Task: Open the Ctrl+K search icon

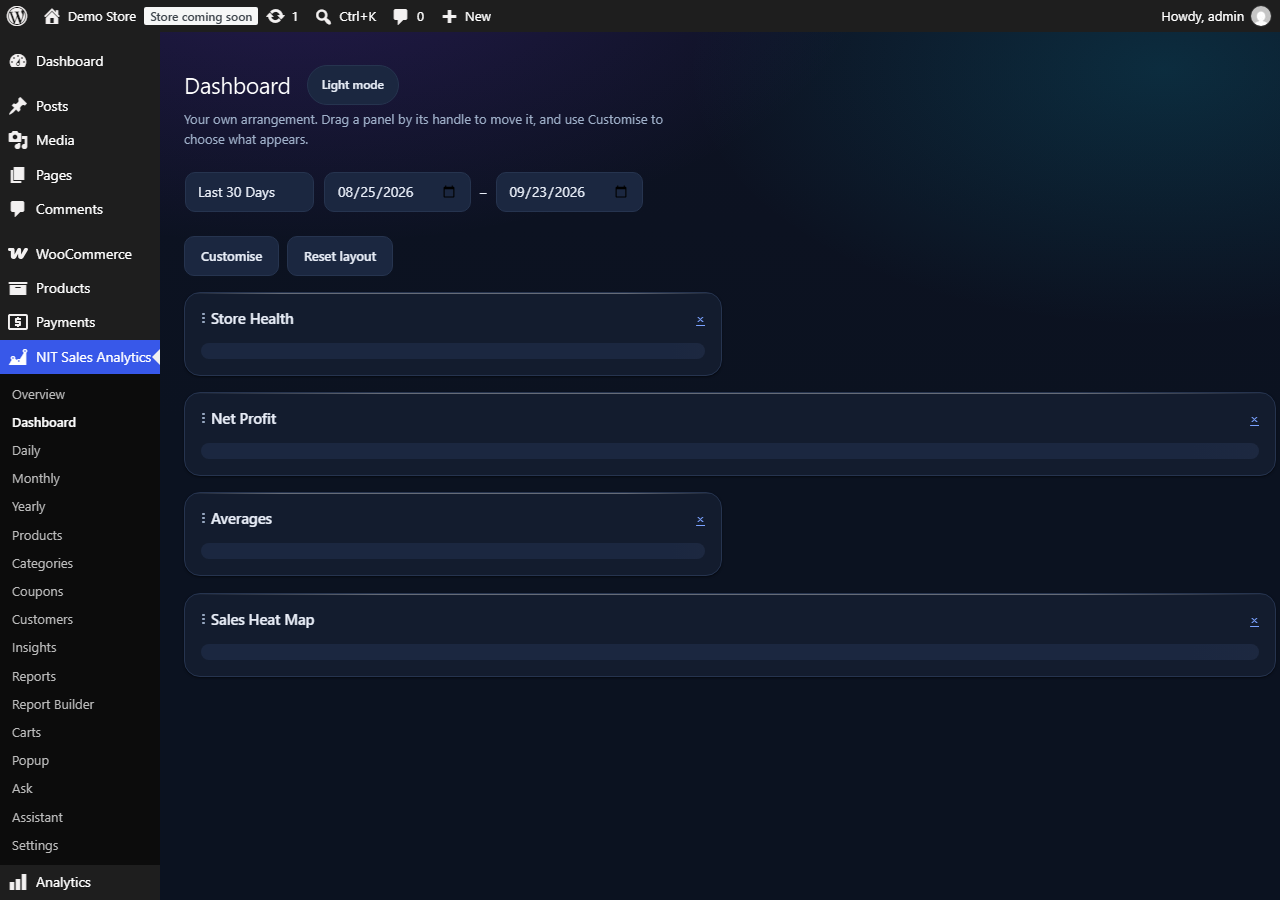Action: coord(323,16)
